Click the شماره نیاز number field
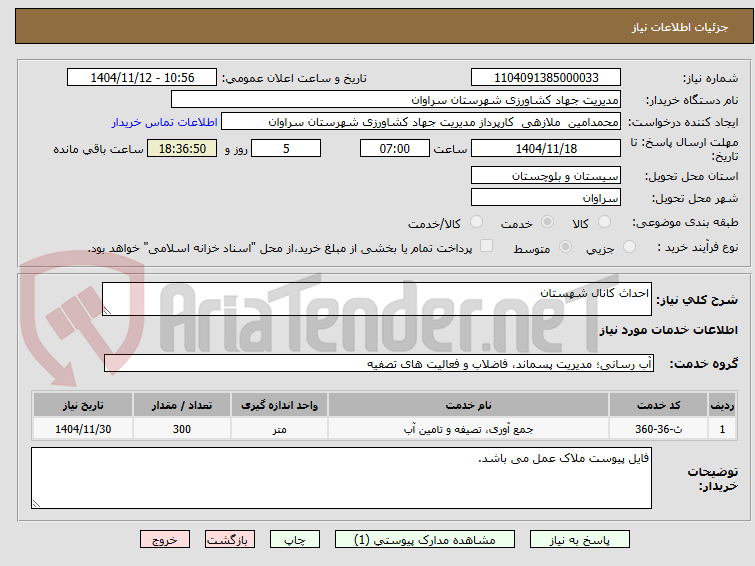The height and width of the screenshot is (566, 755). (x=546, y=78)
